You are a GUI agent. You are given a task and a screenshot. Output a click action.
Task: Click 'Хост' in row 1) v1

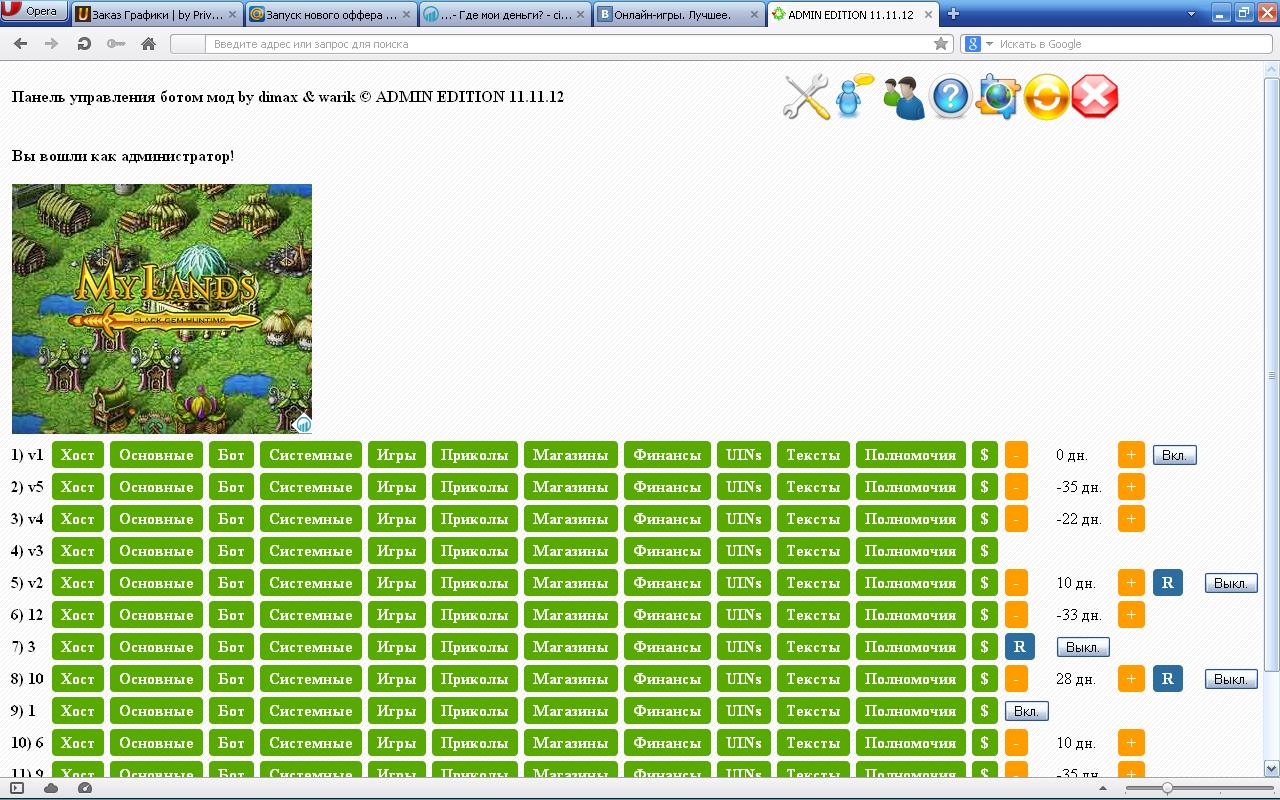coord(78,455)
